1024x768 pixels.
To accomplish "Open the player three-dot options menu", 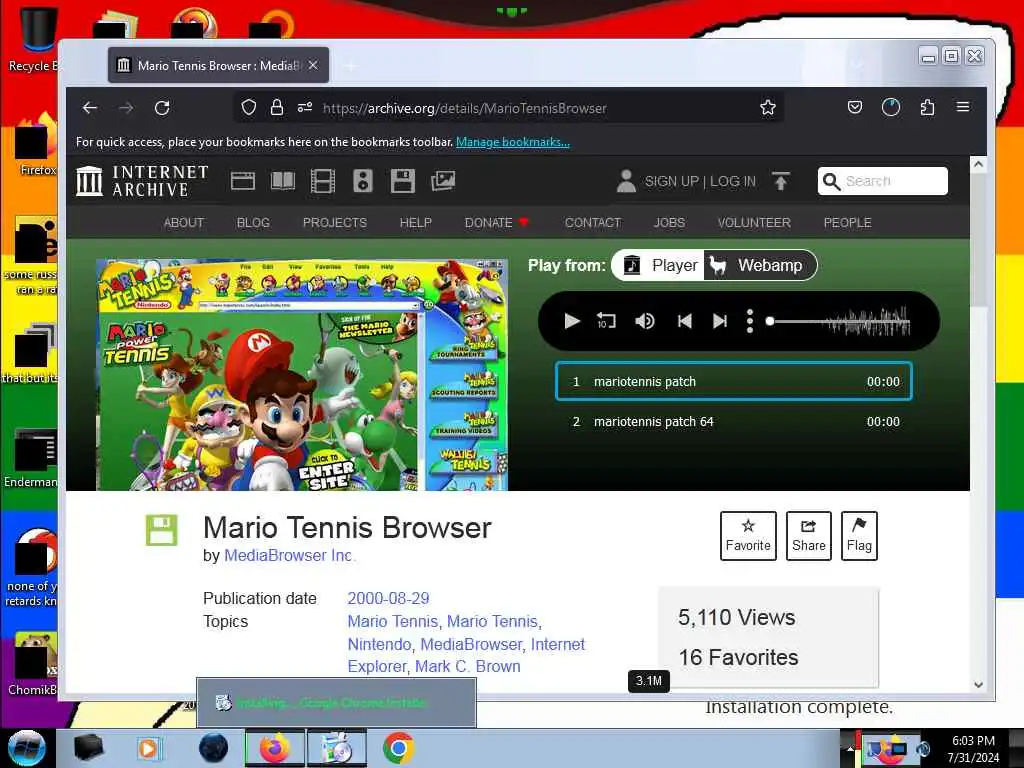I will tap(750, 321).
